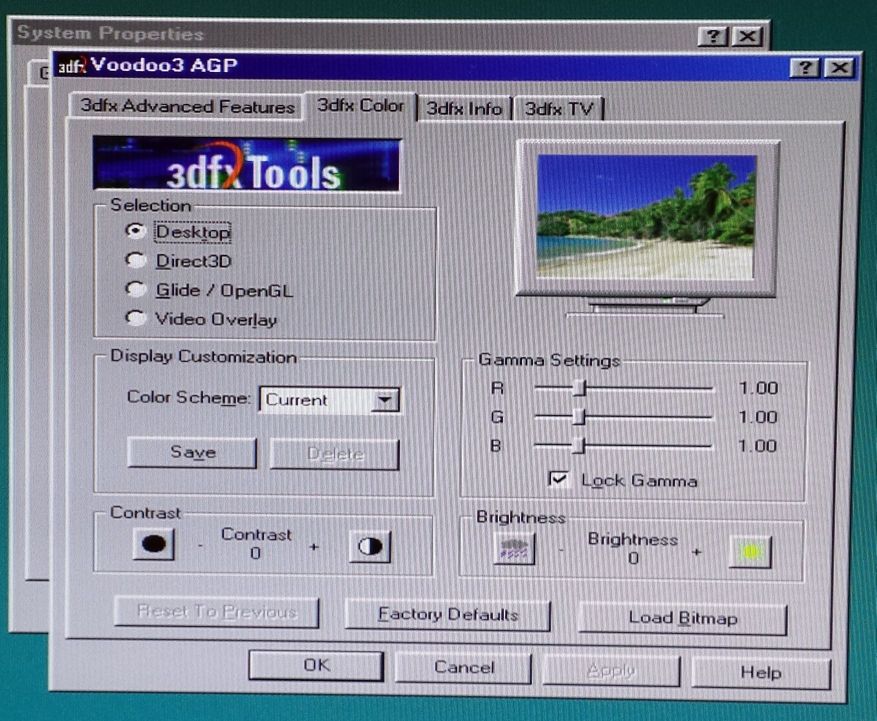Click the System Properties help question mark button
Image resolution: width=877 pixels, height=721 pixels.
713,36
